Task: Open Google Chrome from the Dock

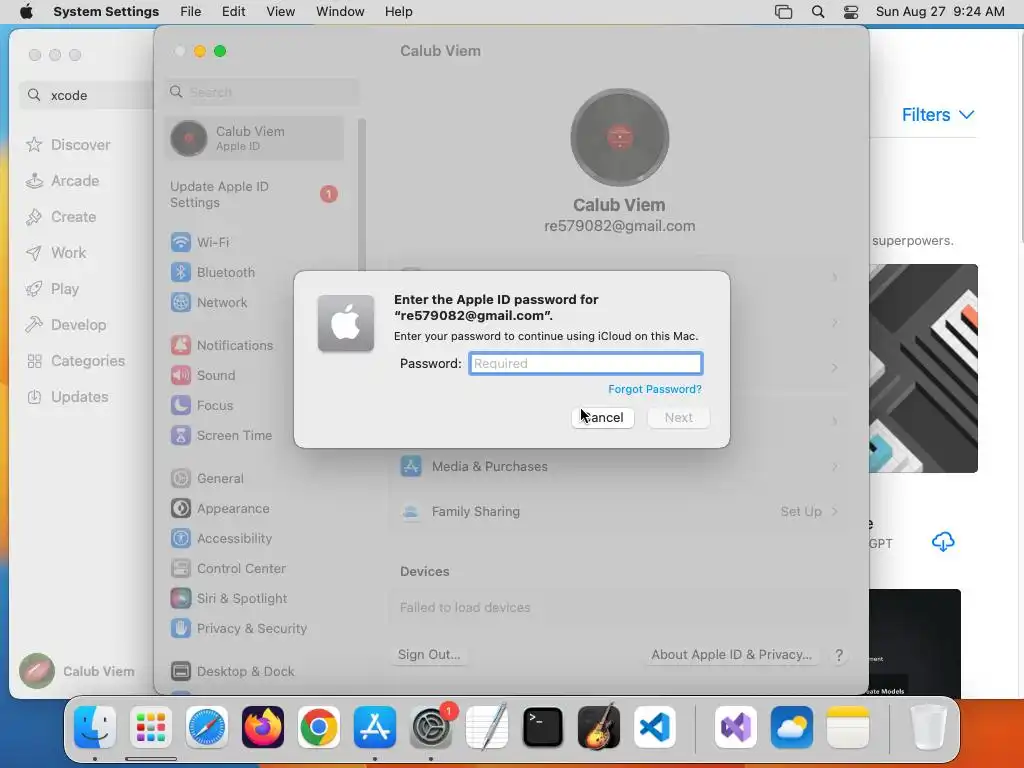Action: click(319, 727)
